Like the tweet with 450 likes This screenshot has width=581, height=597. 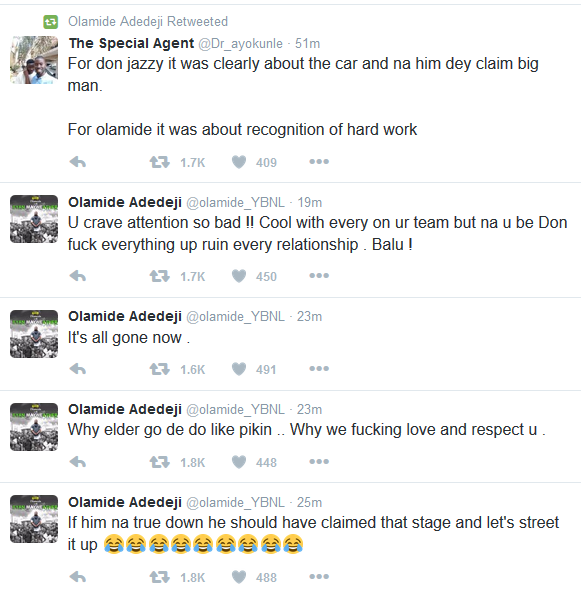coord(239,276)
